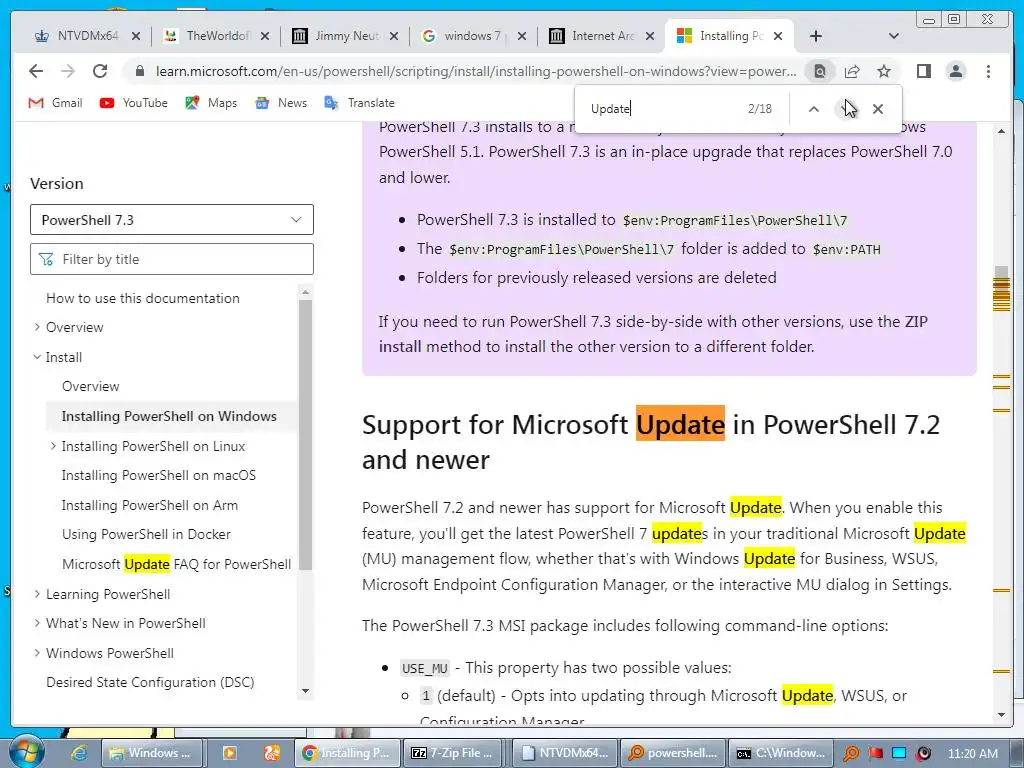This screenshot has width=1024, height=768.
Task: Open Microsoft Update FAQ for PowerShell
Action: pyautogui.click(x=176, y=564)
